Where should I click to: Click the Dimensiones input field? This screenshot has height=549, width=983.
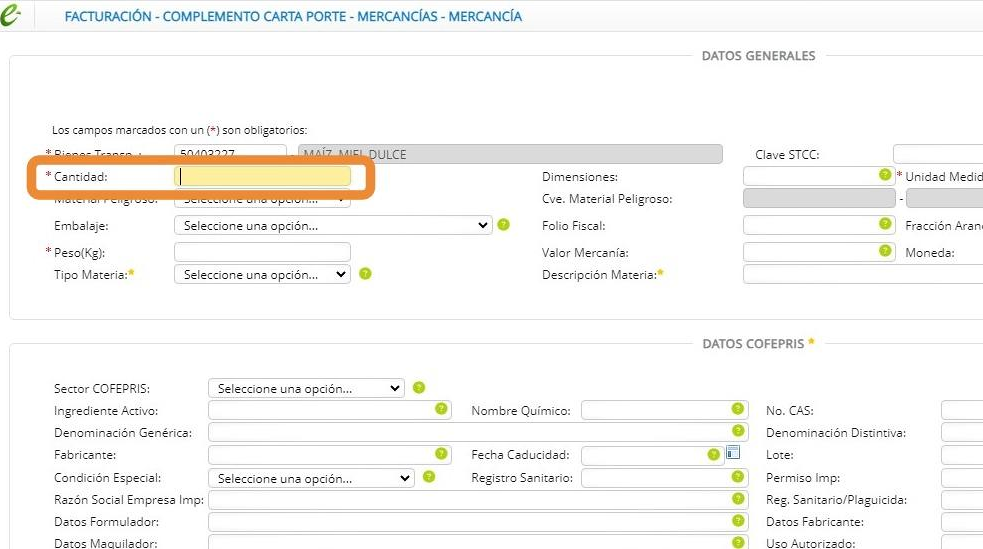coord(819,176)
